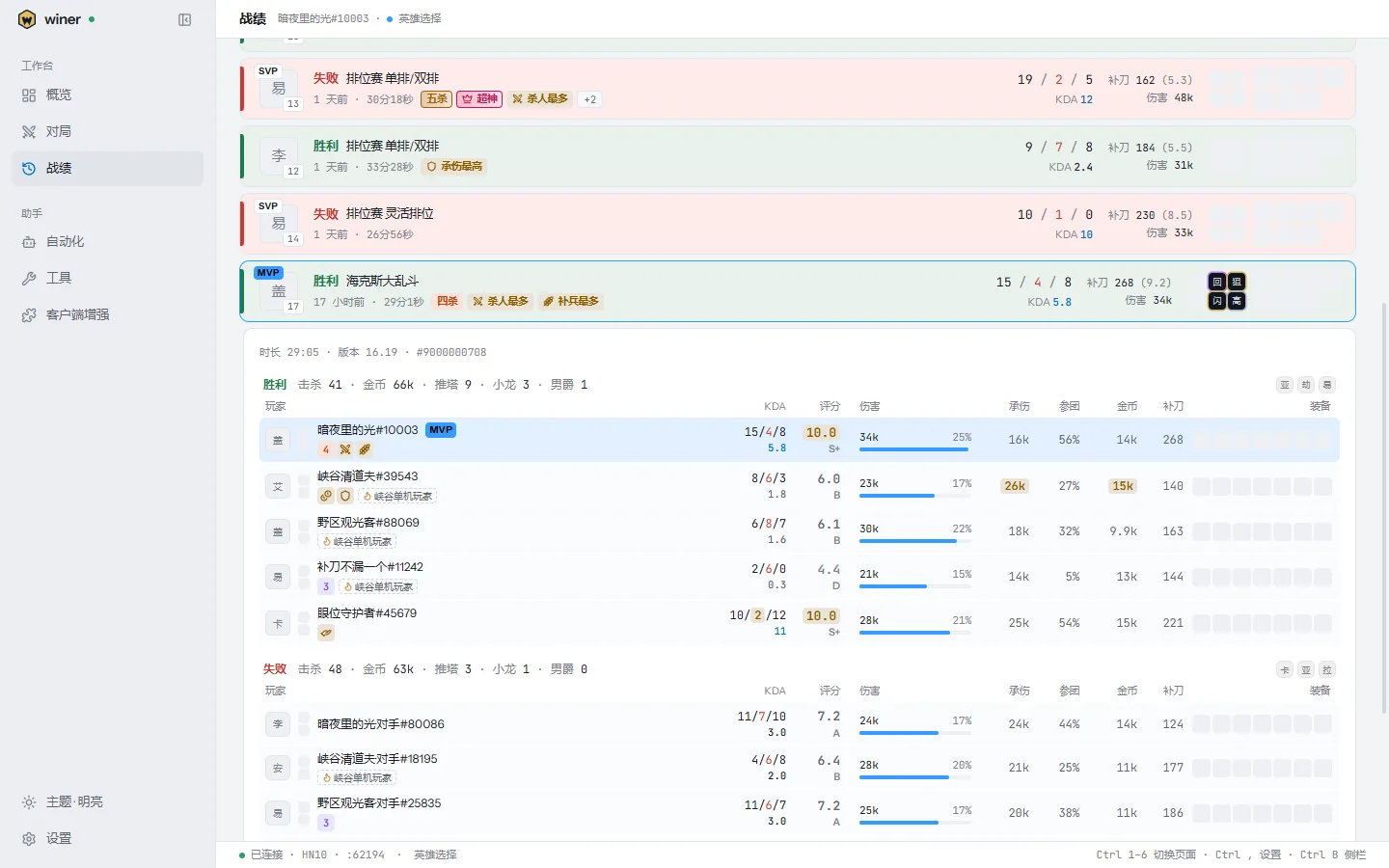Show more tags via the +2 badge

(590, 99)
